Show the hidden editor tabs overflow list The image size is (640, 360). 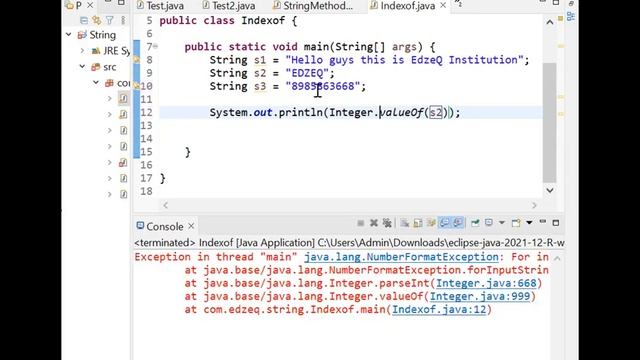458,4
